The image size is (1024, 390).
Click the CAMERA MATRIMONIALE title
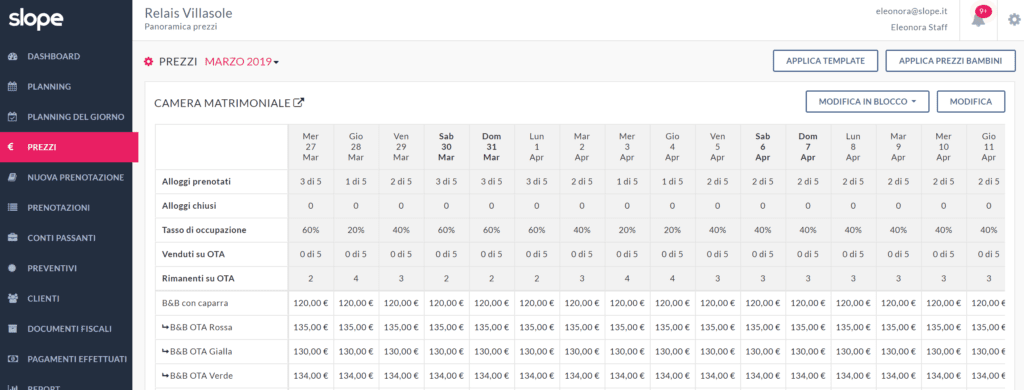pyautogui.click(x=222, y=103)
